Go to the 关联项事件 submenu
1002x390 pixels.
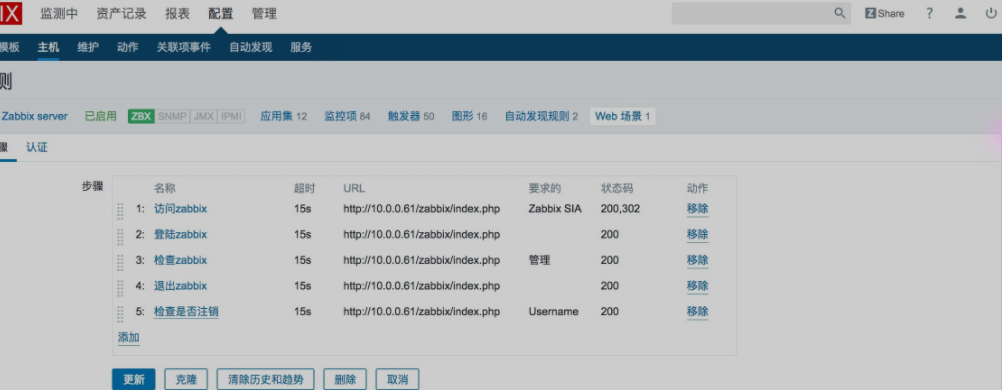point(183,47)
